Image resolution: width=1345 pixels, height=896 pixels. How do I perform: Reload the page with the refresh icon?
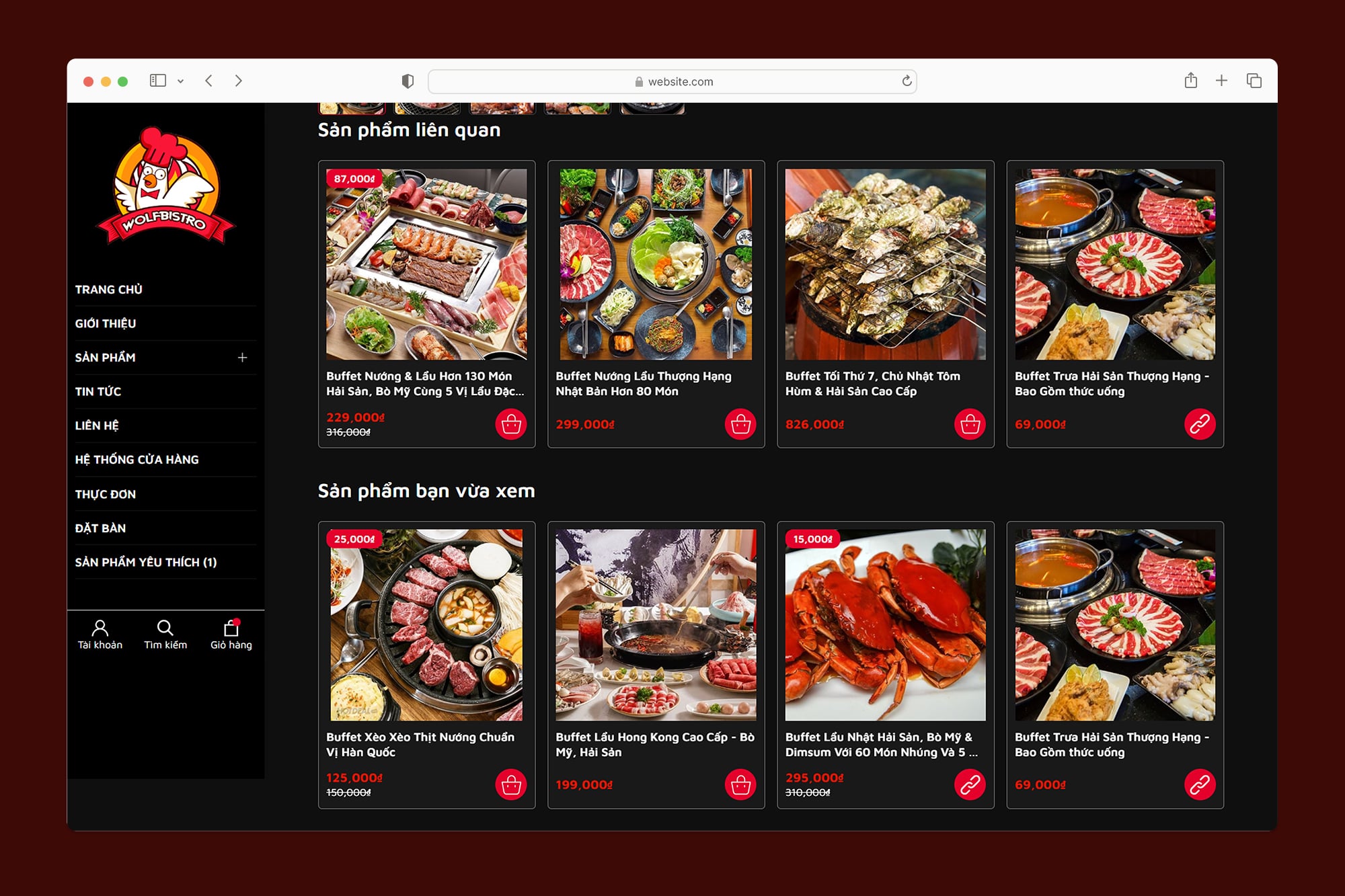pos(907,81)
